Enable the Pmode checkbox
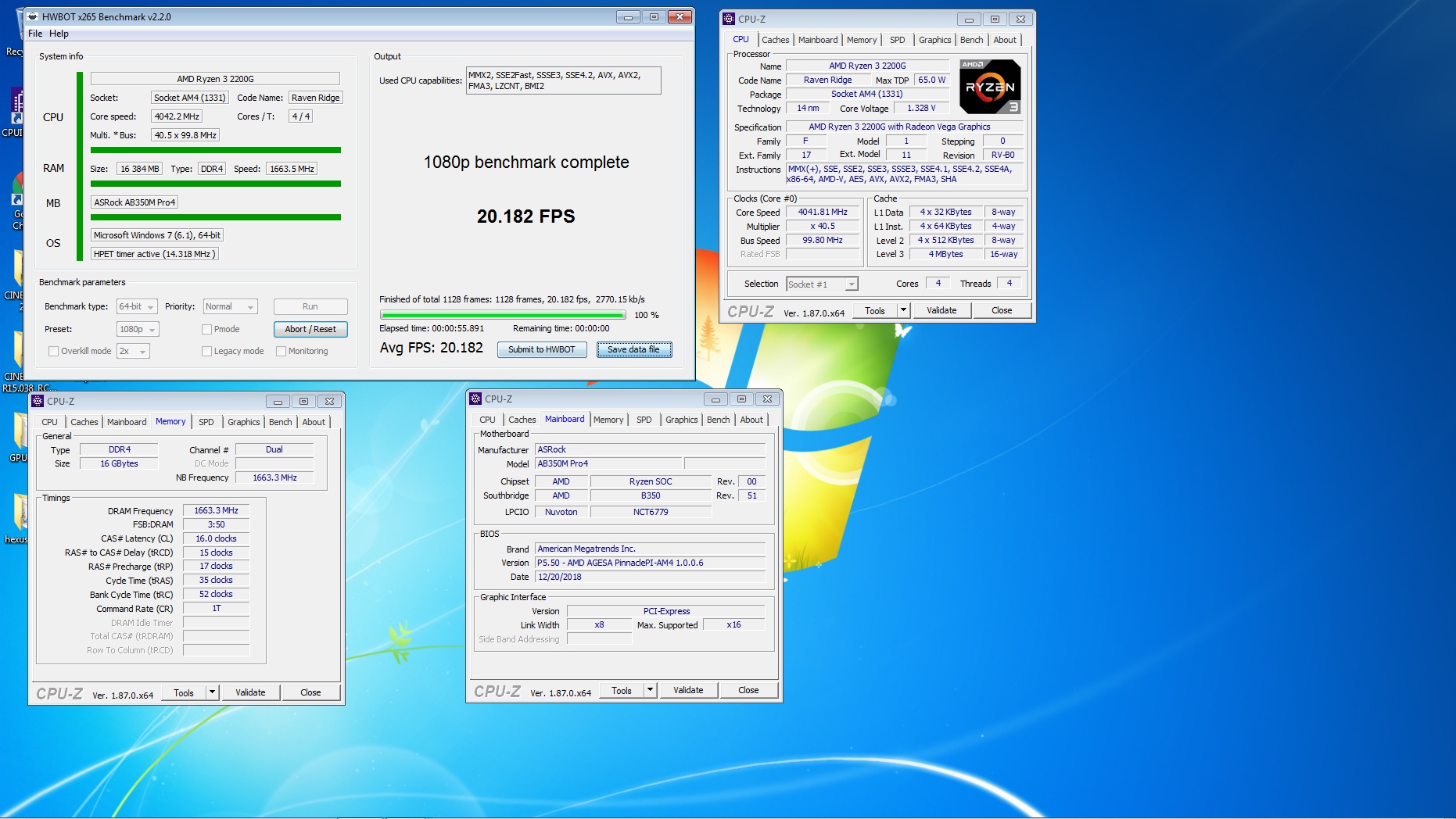Image resolution: width=1456 pixels, height=819 pixels. 206,329
